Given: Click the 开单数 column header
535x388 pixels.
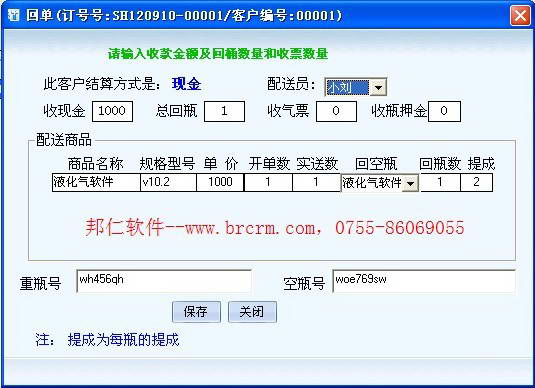Looking at the screenshot, I should [x=269, y=164].
